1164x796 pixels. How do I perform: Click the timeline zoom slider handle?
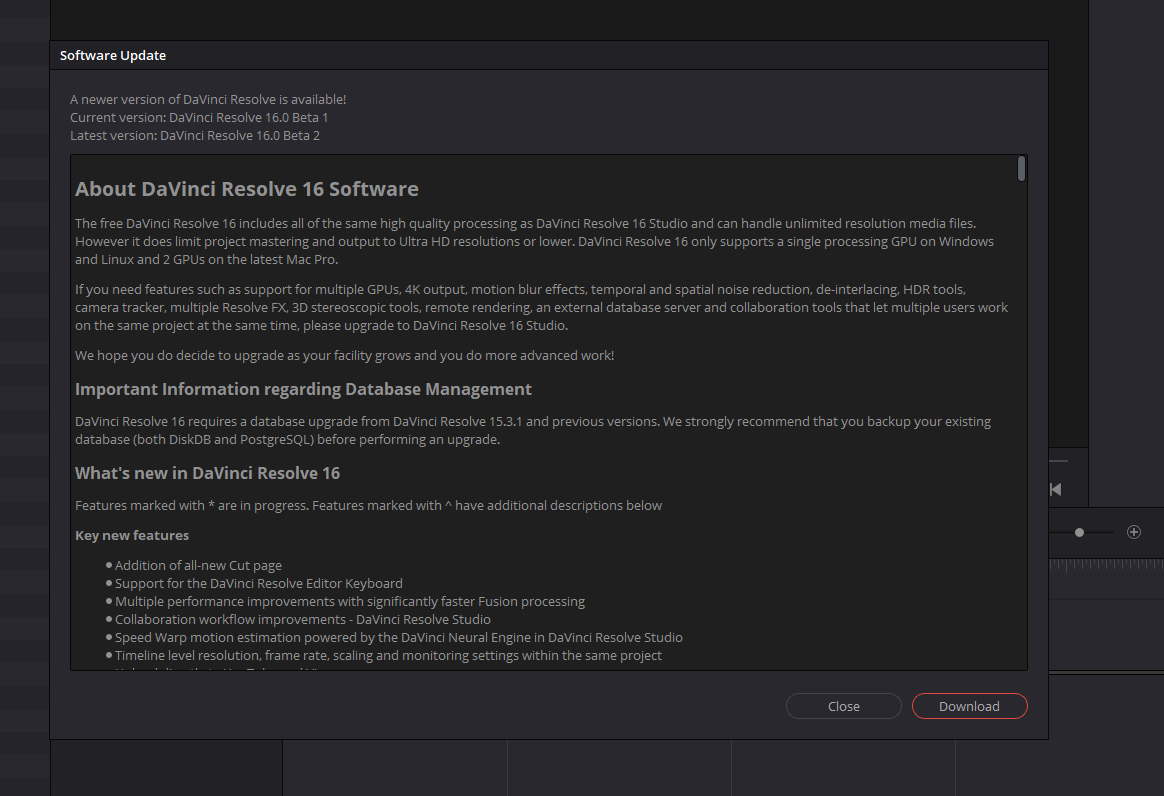pyautogui.click(x=1079, y=532)
